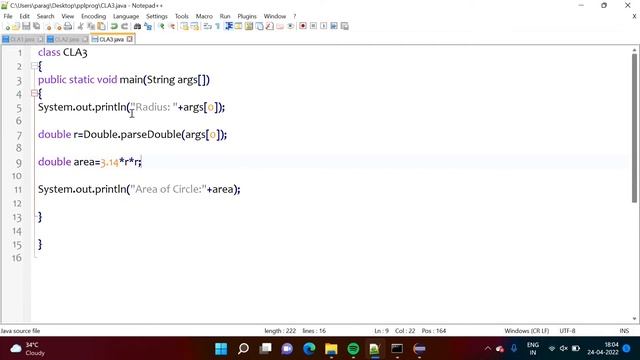Open a file using the toolbar icon
Viewport: 640px width, 360px height.
(x=16, y=27)
